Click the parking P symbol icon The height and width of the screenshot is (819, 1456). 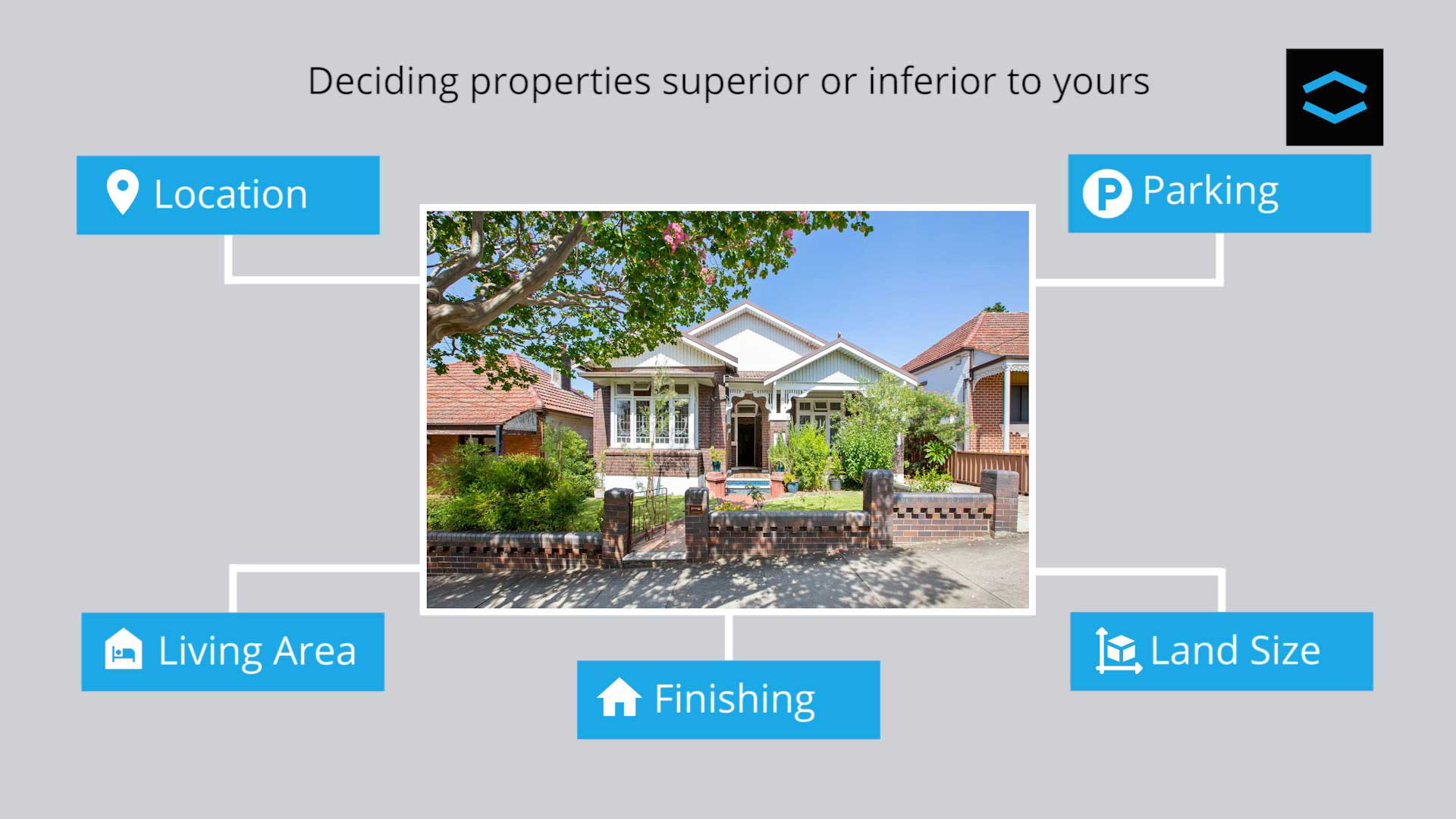1108,192
